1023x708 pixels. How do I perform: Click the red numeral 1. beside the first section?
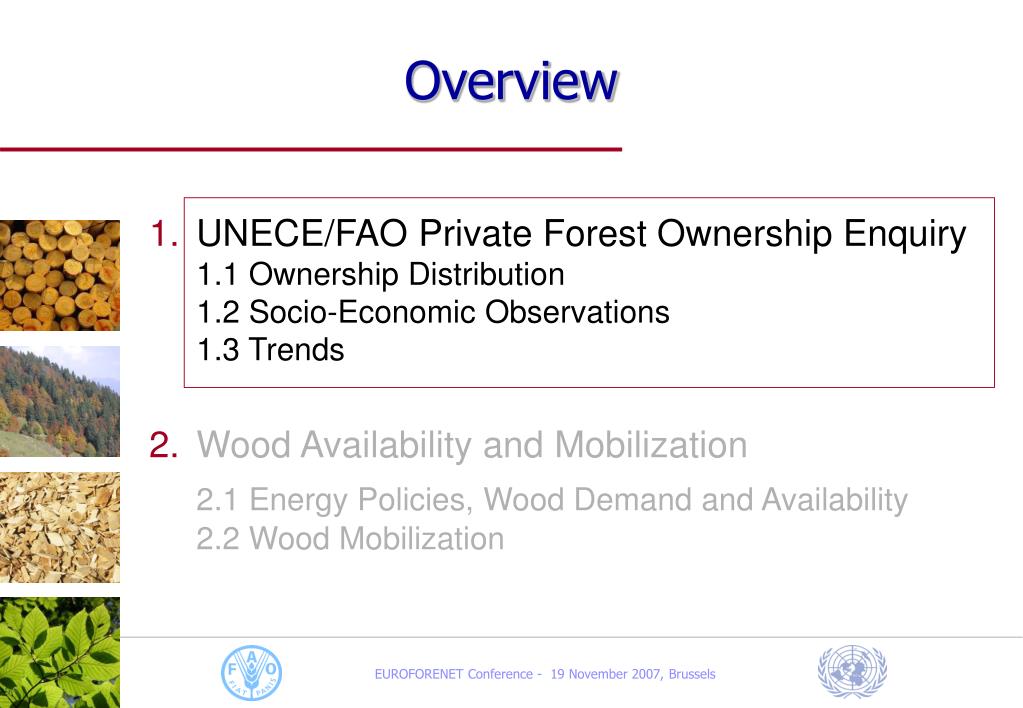[x=164, y=234]
